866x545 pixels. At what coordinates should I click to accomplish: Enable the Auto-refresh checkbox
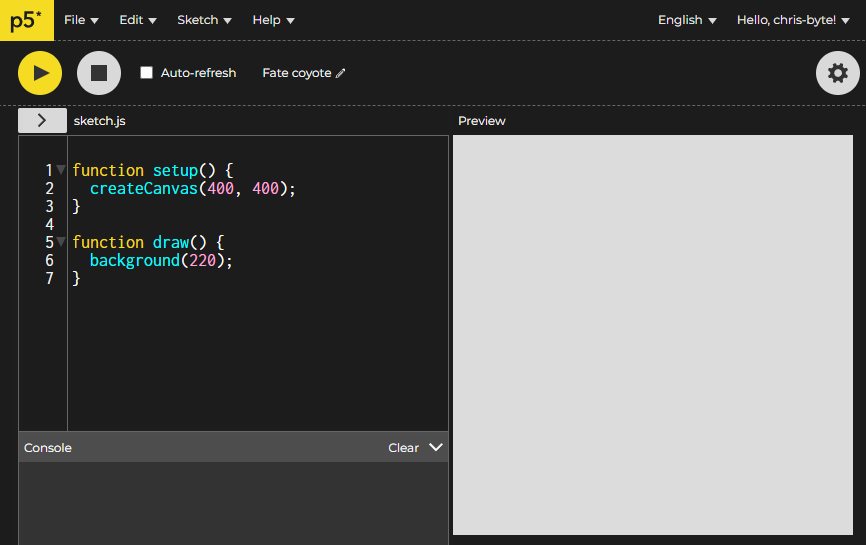pos(147,73)
